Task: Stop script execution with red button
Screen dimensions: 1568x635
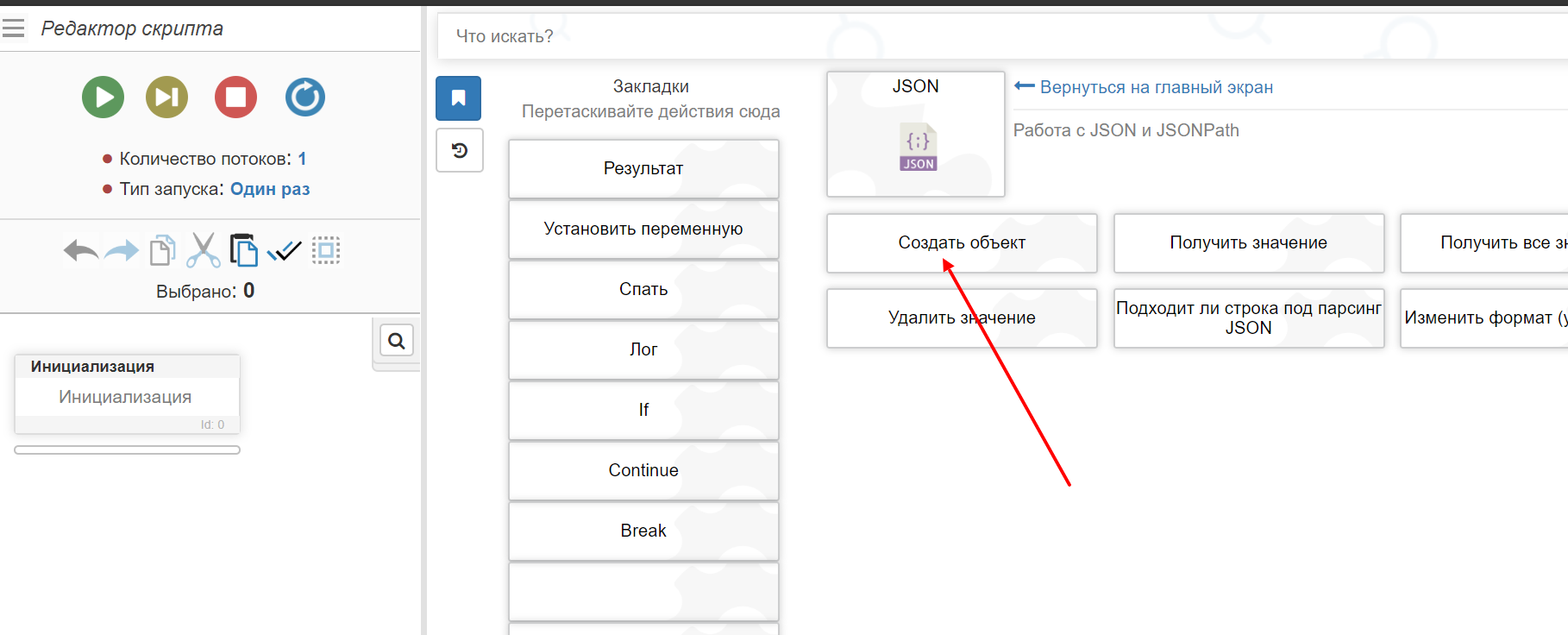Action: click(x=235, y=97)
